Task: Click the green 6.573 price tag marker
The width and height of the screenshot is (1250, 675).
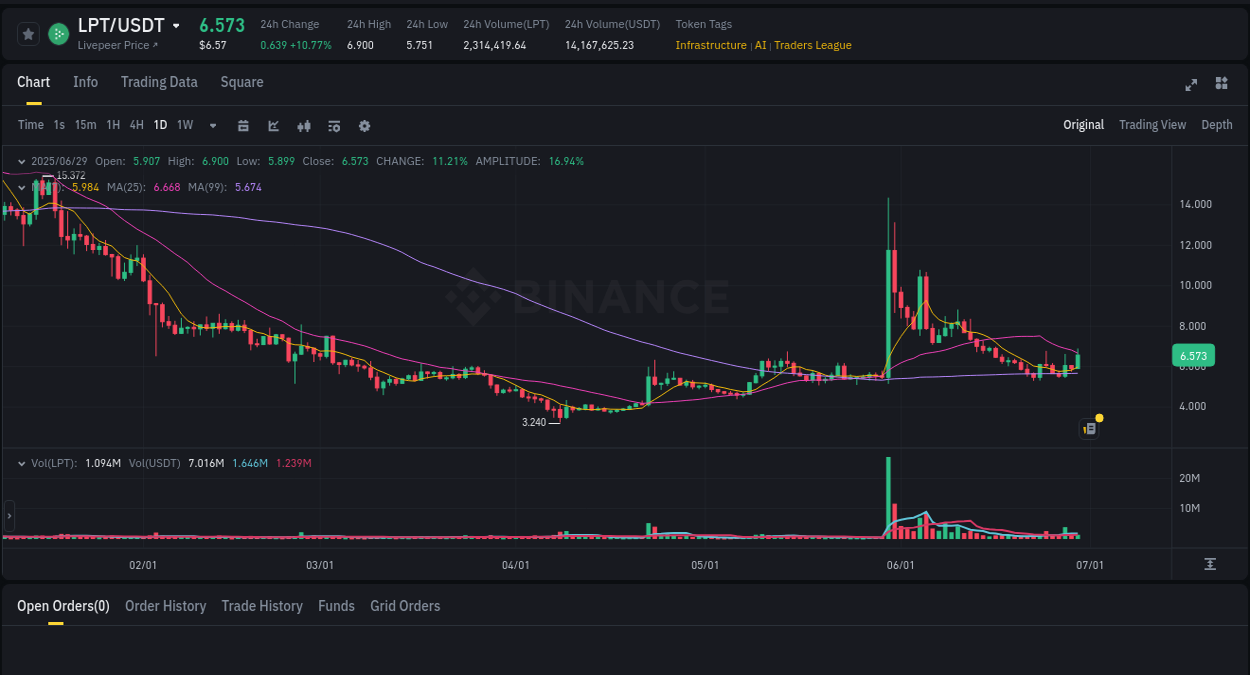Action: click(x=1196, y=355)
